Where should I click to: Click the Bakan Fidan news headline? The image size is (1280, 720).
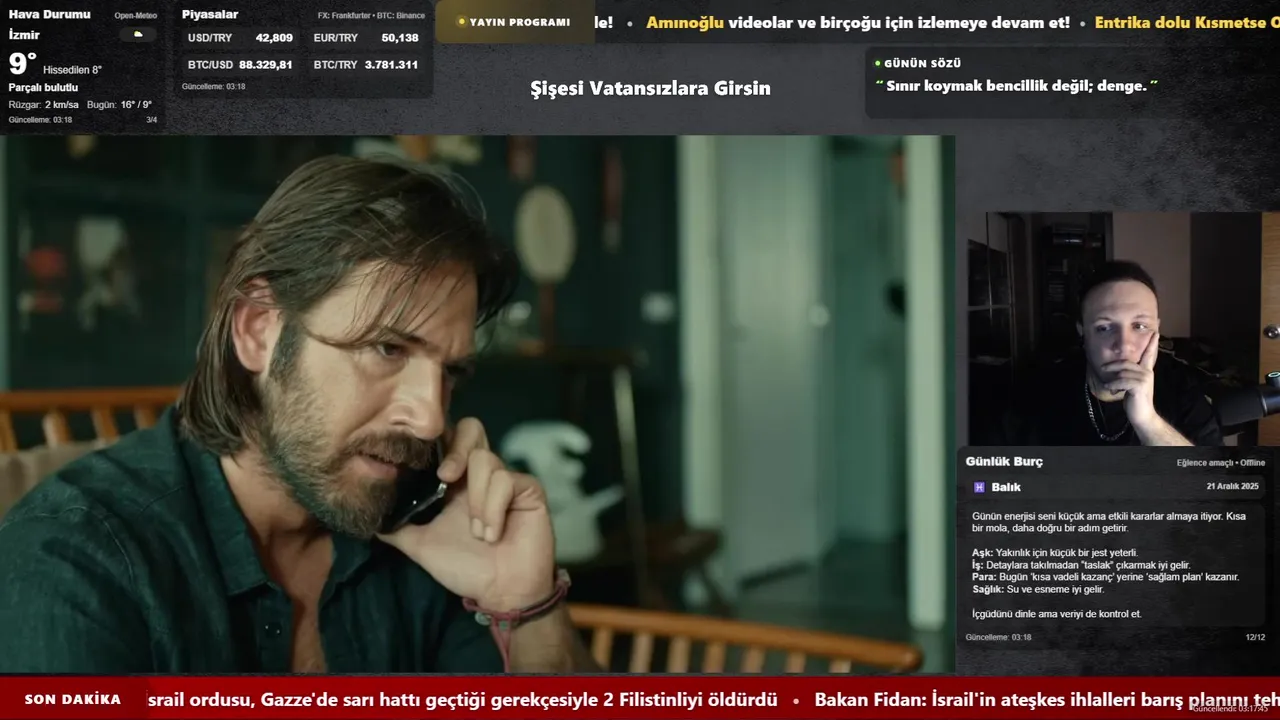[x=1047, y=699]
